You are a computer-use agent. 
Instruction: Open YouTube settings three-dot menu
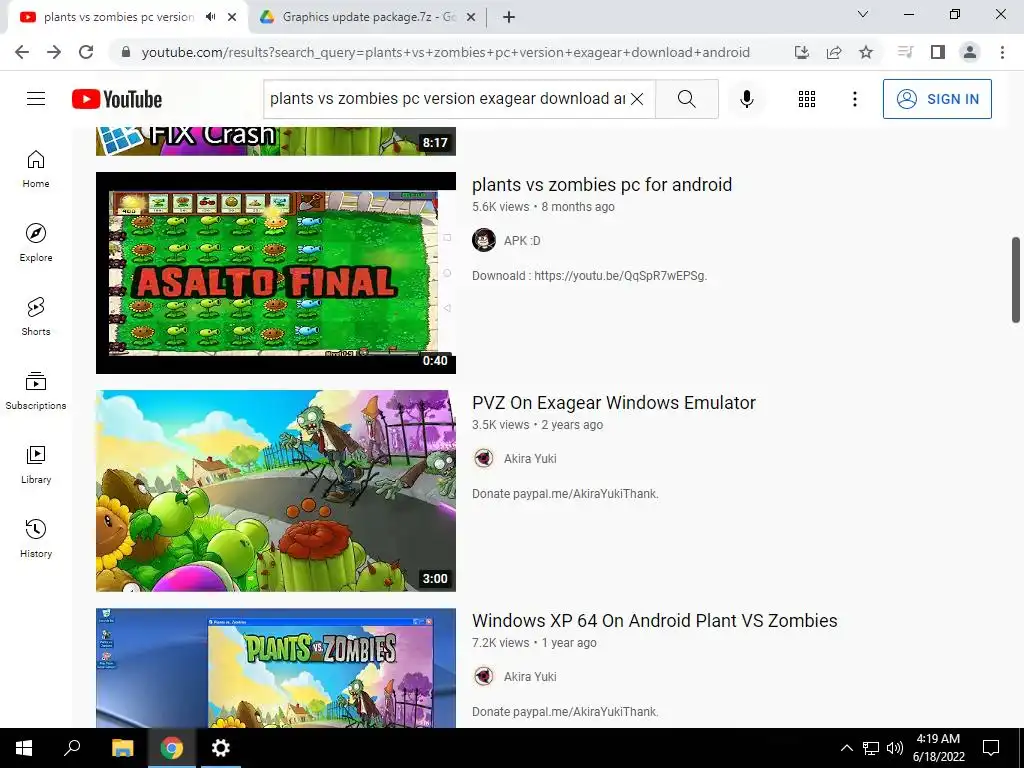tap(854, 99)
